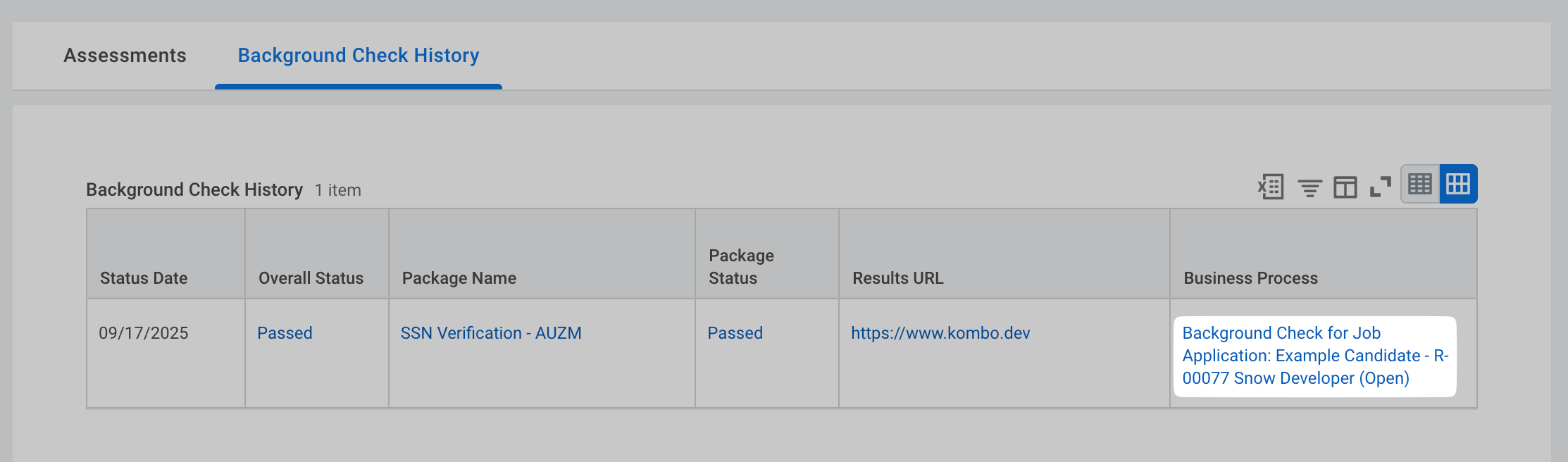
Task: Click the Status Date column header
Action: pyautogui.click(x=144, y=278)
